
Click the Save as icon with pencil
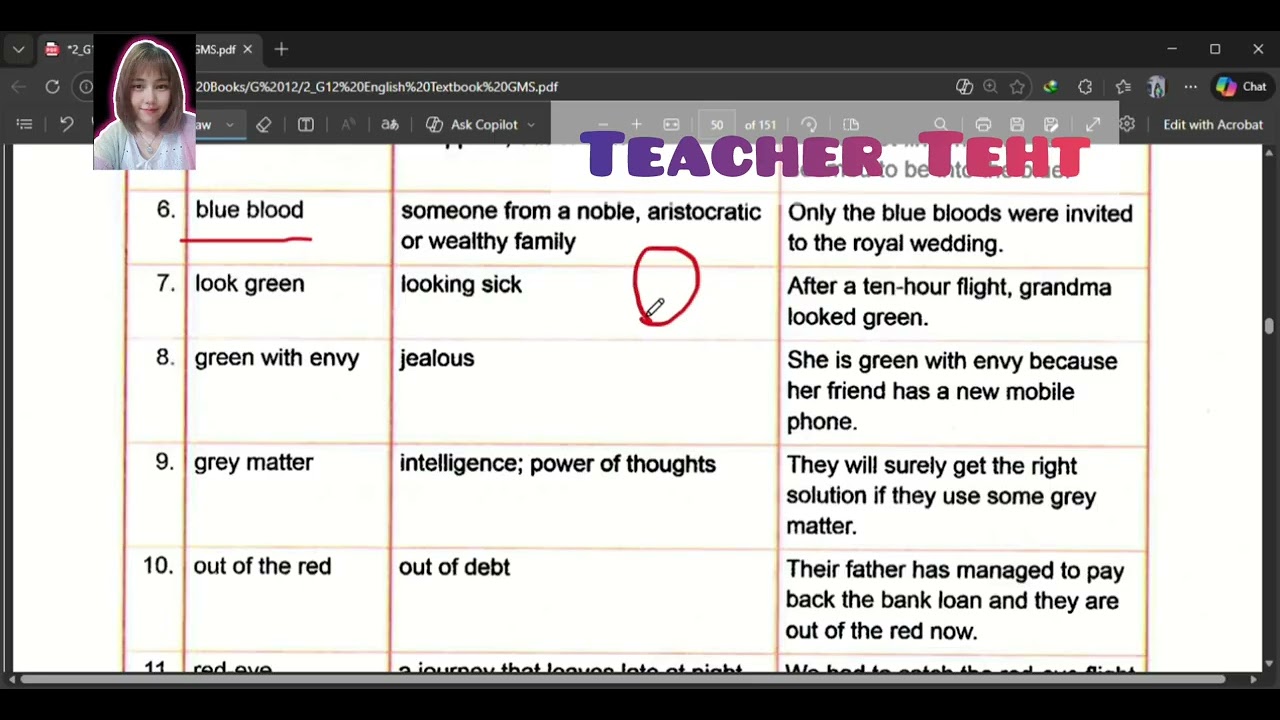pos(1051,124)
